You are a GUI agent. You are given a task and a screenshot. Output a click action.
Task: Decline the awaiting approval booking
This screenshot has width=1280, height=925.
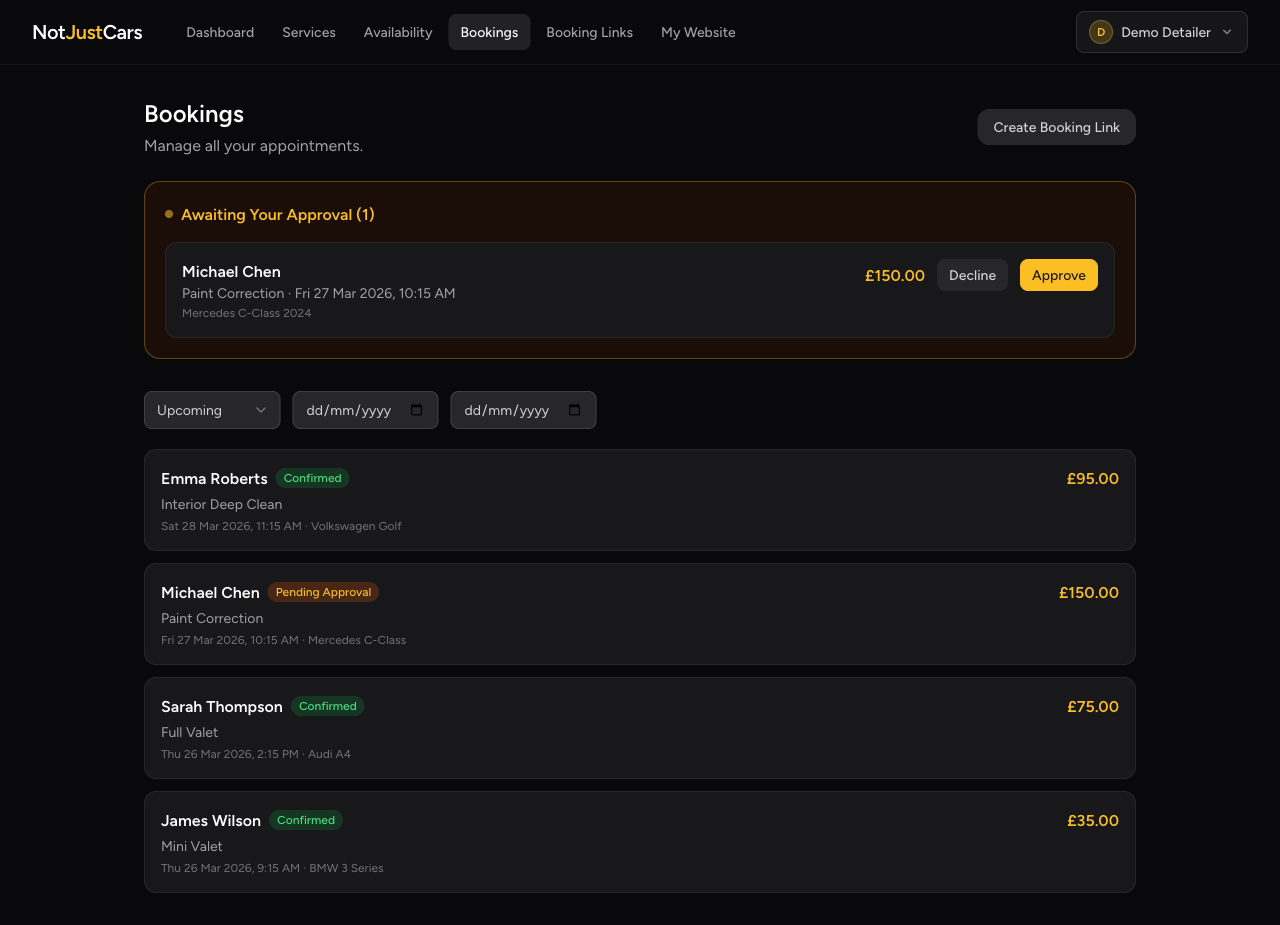[972, 275]
